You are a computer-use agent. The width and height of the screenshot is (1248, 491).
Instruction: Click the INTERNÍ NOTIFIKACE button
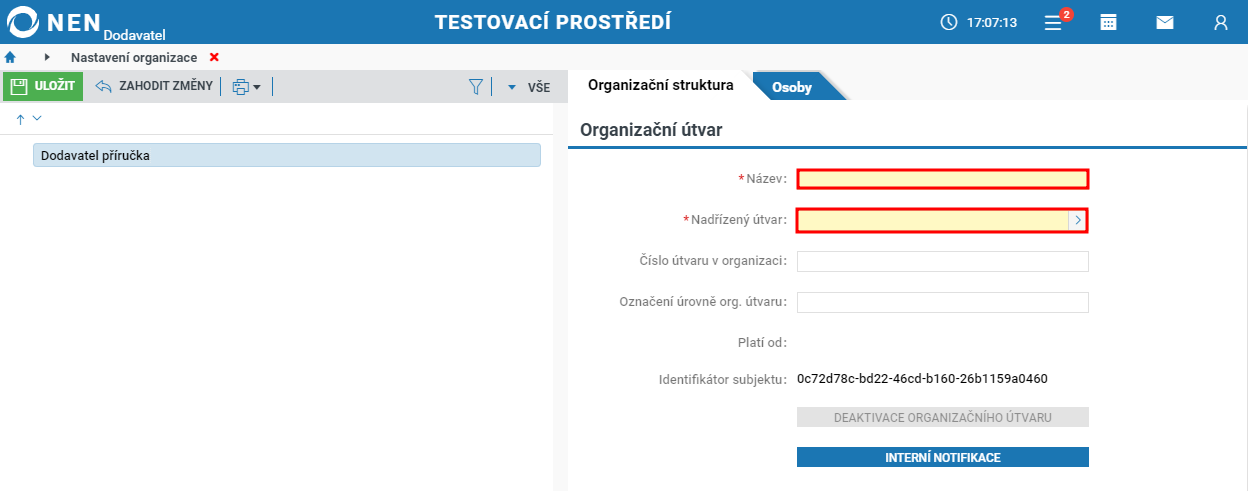point(943,457)
